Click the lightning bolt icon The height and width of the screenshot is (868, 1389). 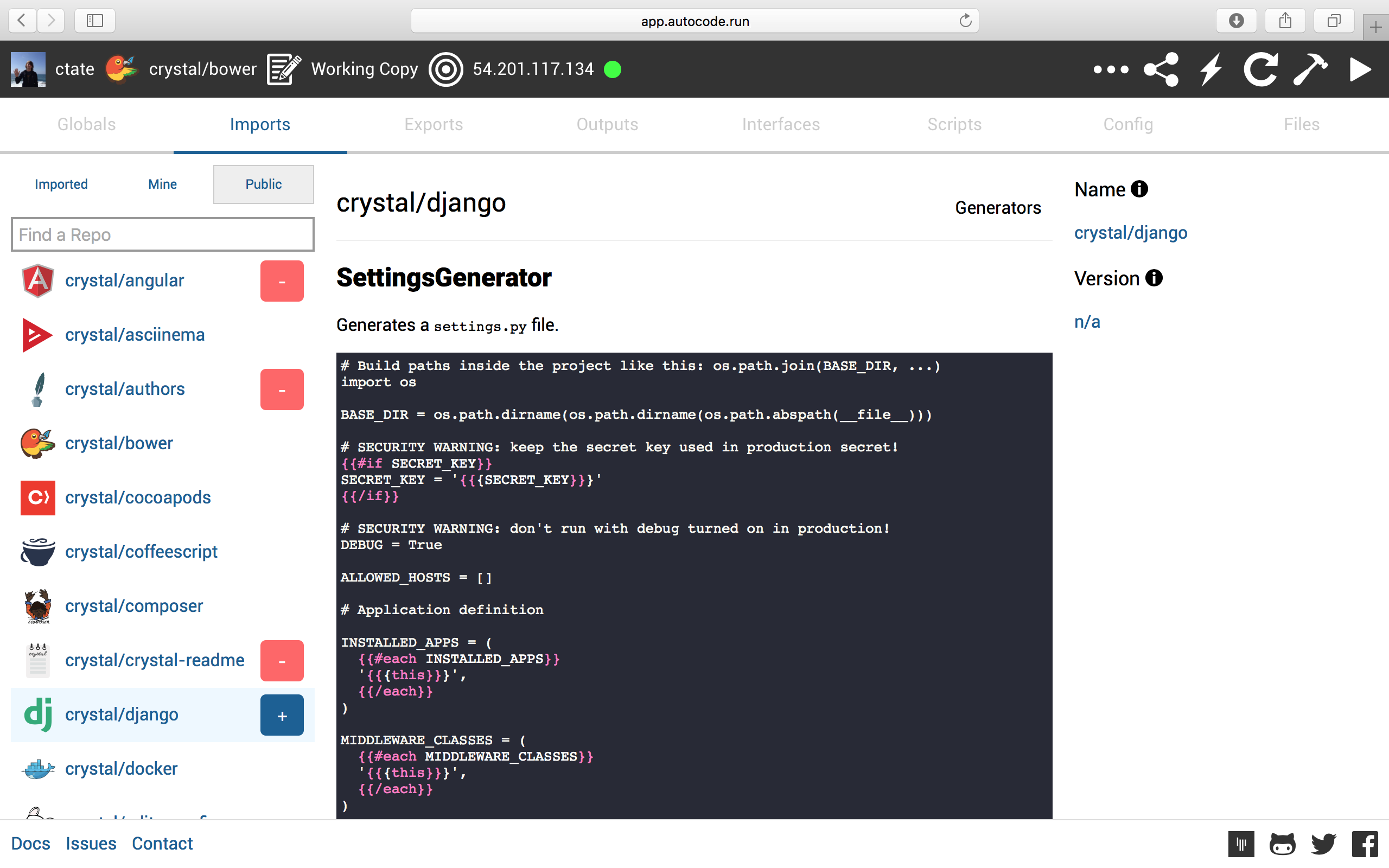pos(1211,69)
